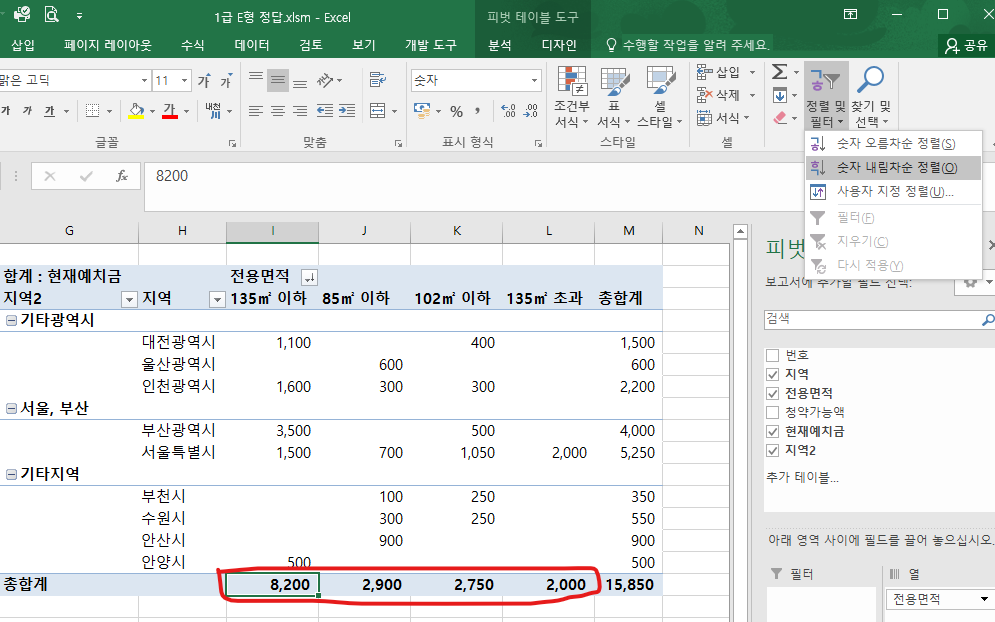Switch to the 분석 ribbon tab
995x622 pixels.
499,45
